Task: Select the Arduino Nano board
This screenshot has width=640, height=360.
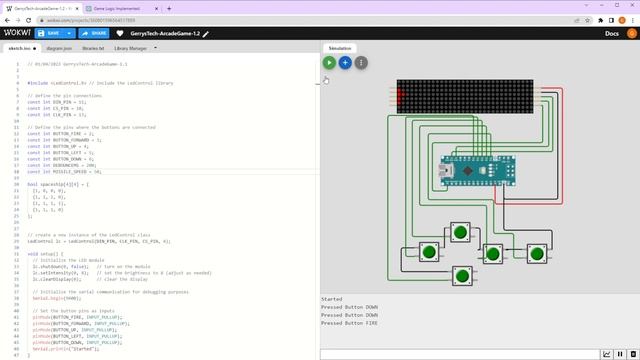Action: (478, 171)
